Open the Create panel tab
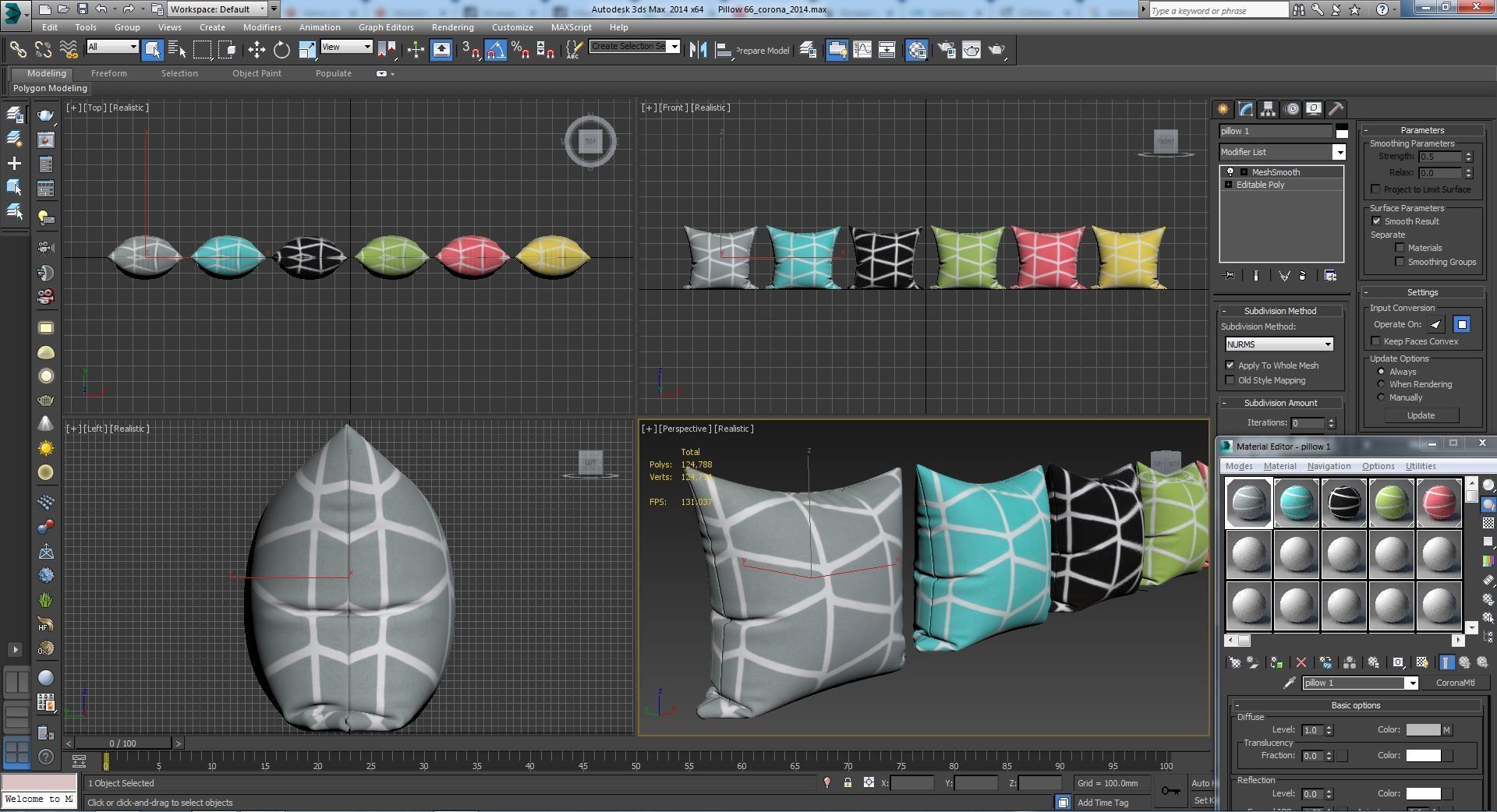Viewport: 1497px width, 812px height. click(x=1223, y=109)
